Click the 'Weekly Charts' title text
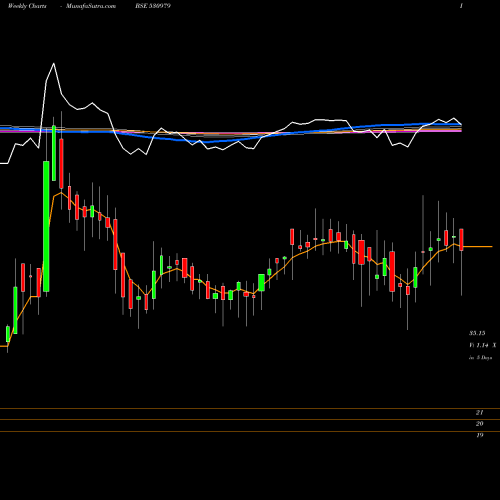The image size is (500, 500). (27, 6)
